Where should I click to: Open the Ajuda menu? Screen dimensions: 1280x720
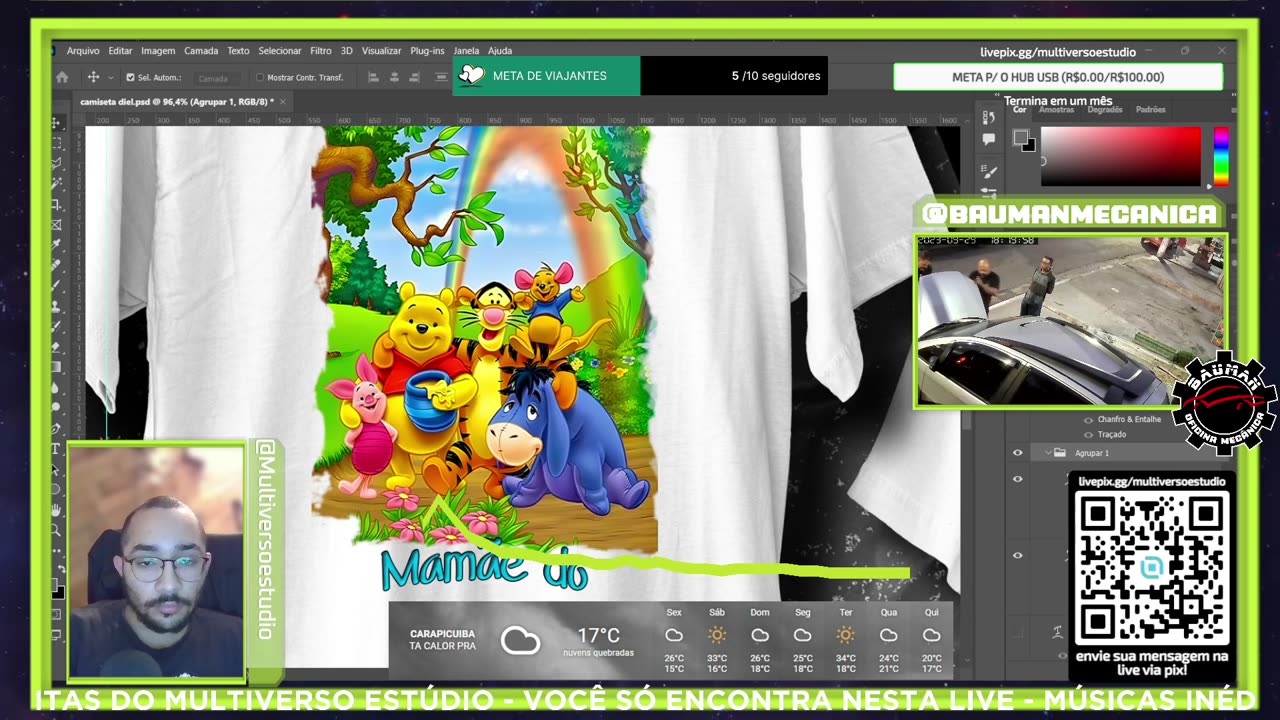(x=500, y=50)
